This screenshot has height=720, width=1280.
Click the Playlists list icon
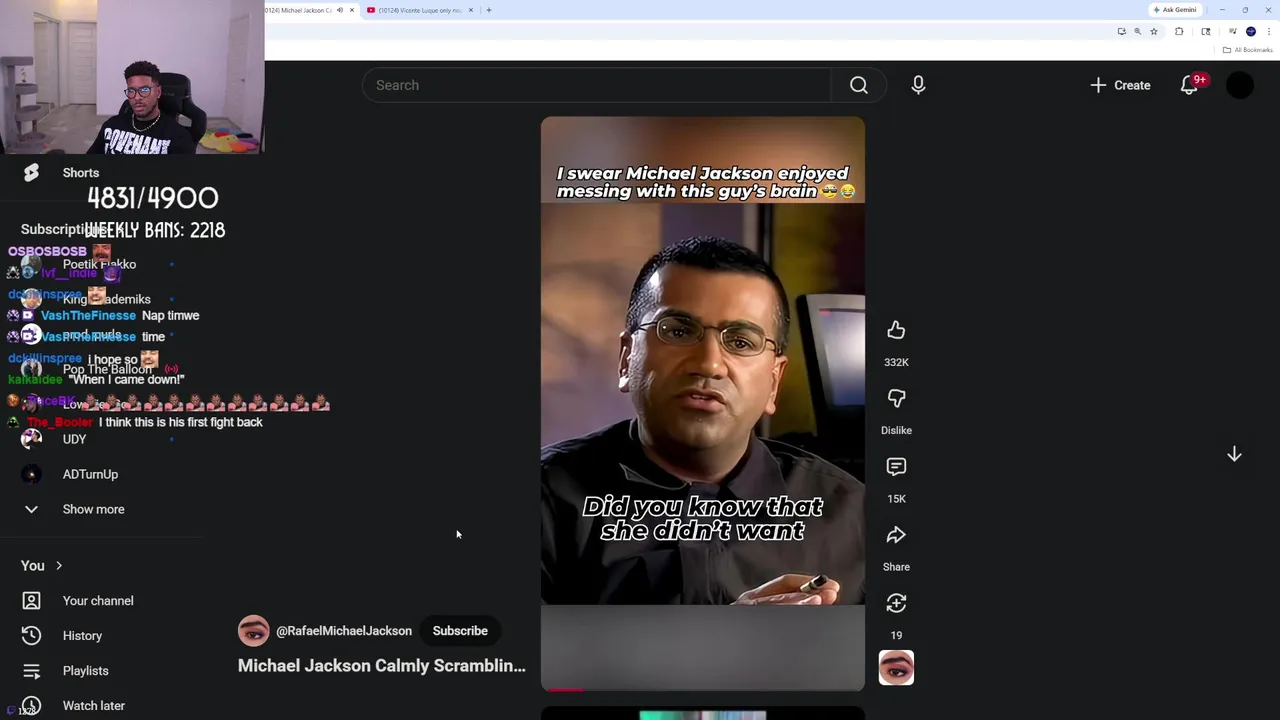[x=31, y=671]
